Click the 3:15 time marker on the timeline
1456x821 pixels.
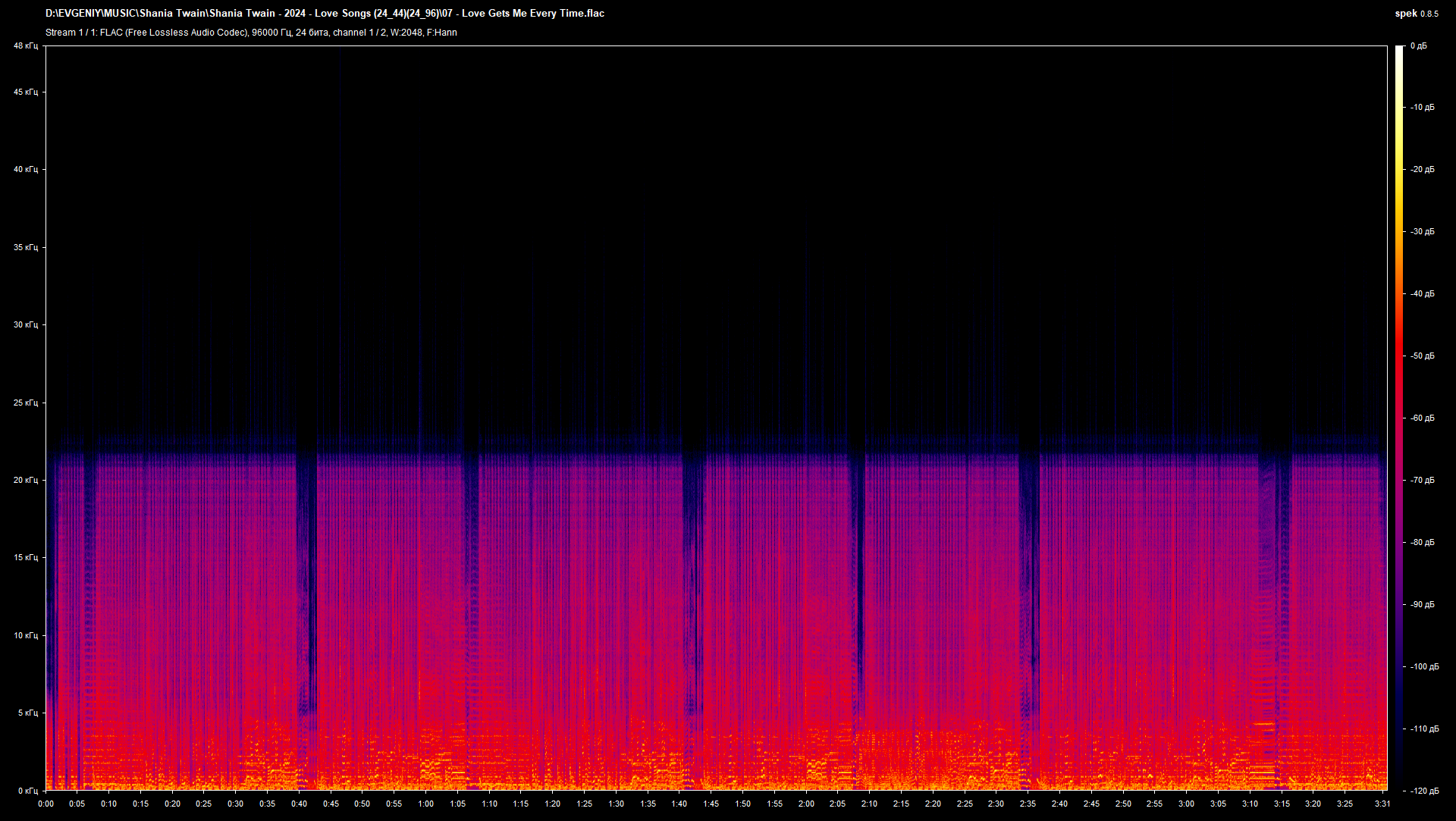(x=1281, y=804)
